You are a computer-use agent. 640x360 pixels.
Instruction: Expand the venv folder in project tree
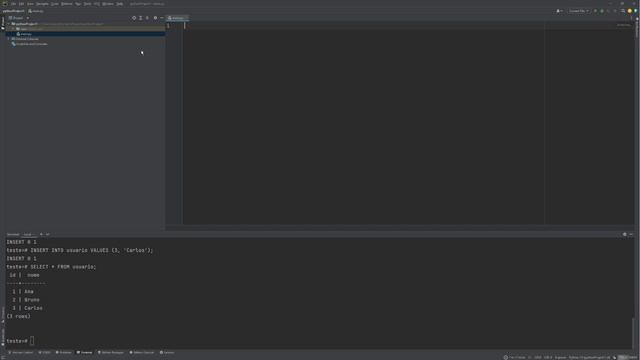point(13,29)
